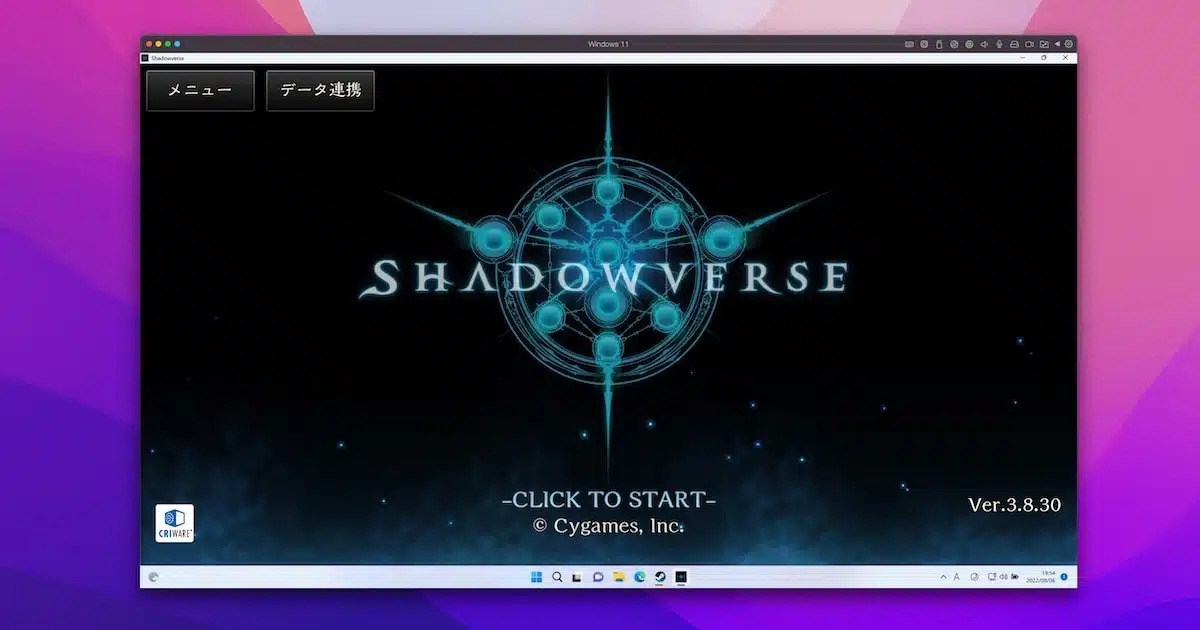This screenshot has width=1200, height=630.
Task: Maximize the Shadowverse game window
Action: 1043,58
